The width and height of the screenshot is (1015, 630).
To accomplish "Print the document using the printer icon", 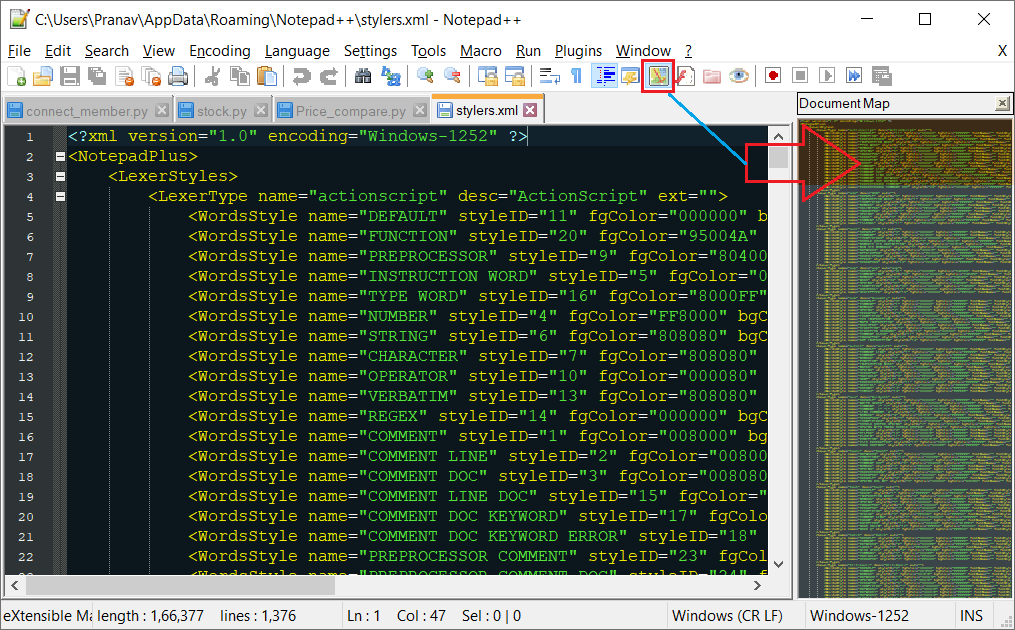I will (178, 76).
